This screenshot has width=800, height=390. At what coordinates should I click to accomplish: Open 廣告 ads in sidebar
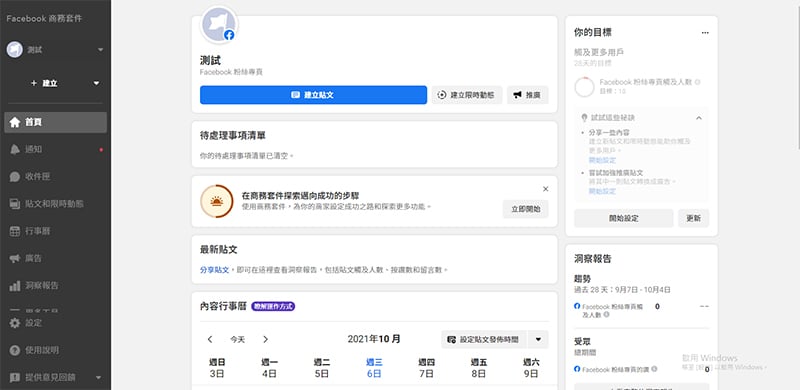(x=55, y=258)
